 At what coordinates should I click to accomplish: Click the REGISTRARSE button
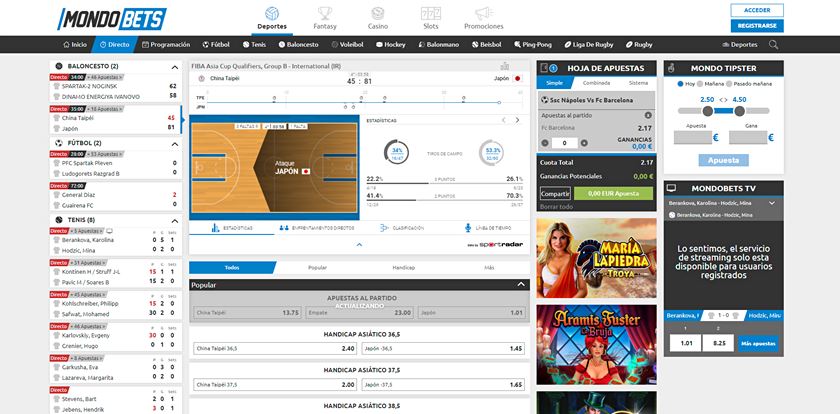757,26
